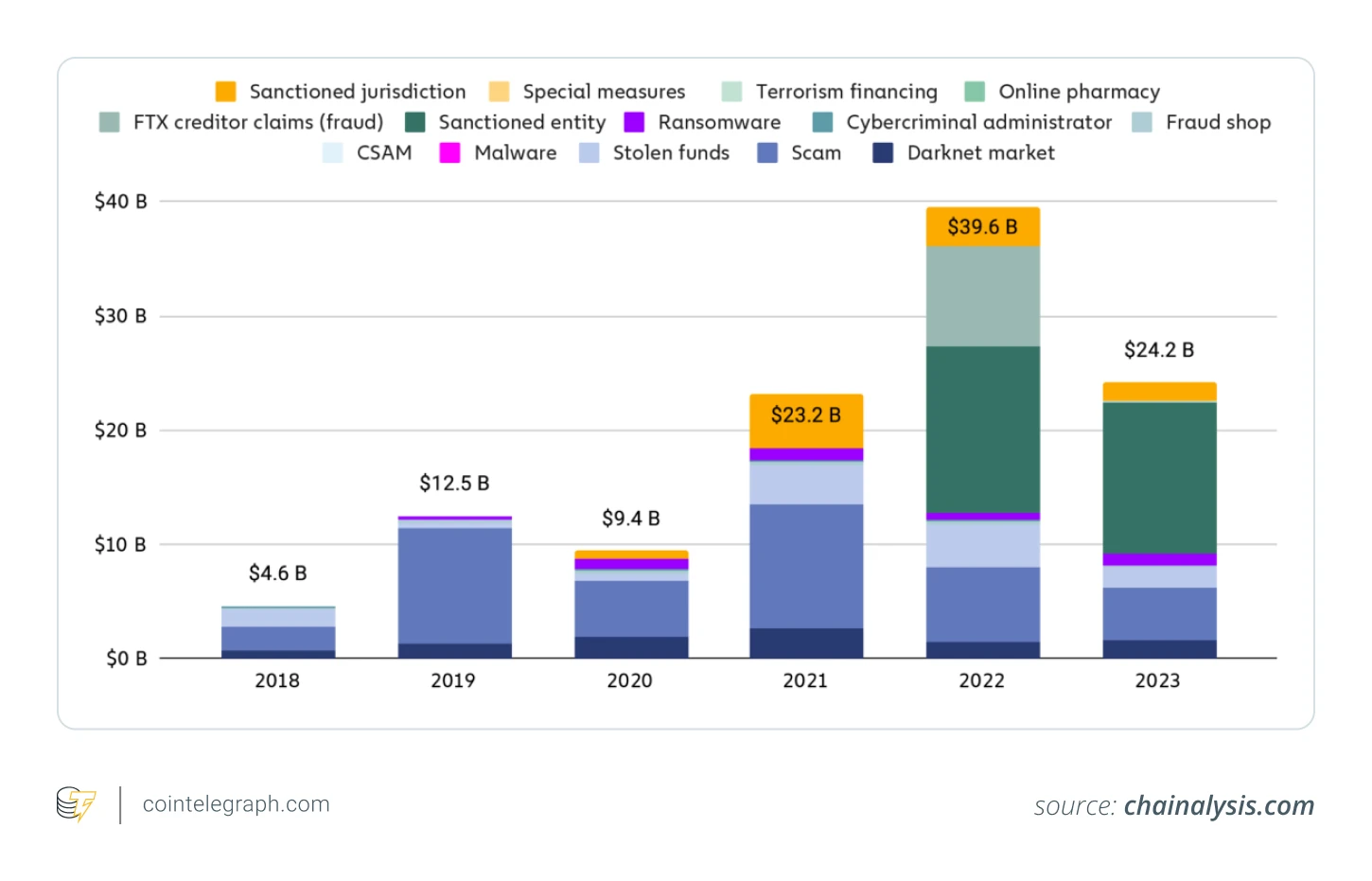Select the Darknet market legend label
Screen dimensions: 1372x881
(x=980, y=152)
